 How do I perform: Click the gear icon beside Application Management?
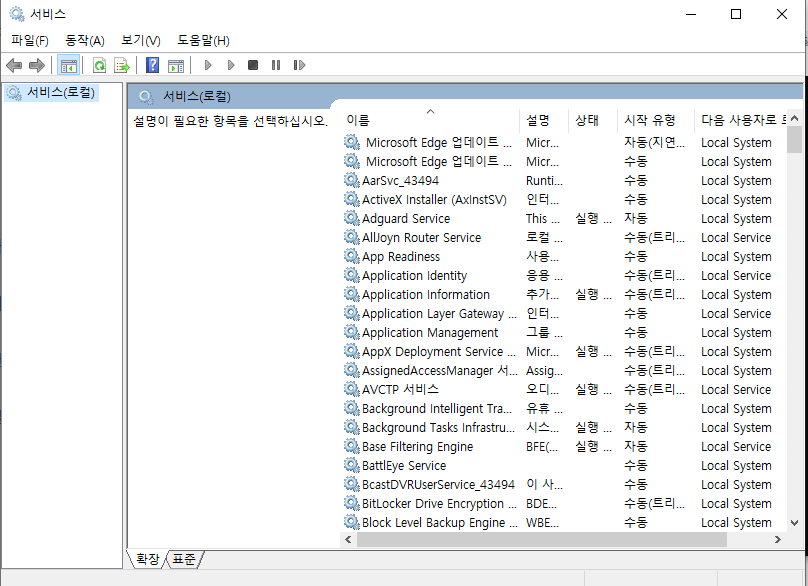(x=352, y=332)
